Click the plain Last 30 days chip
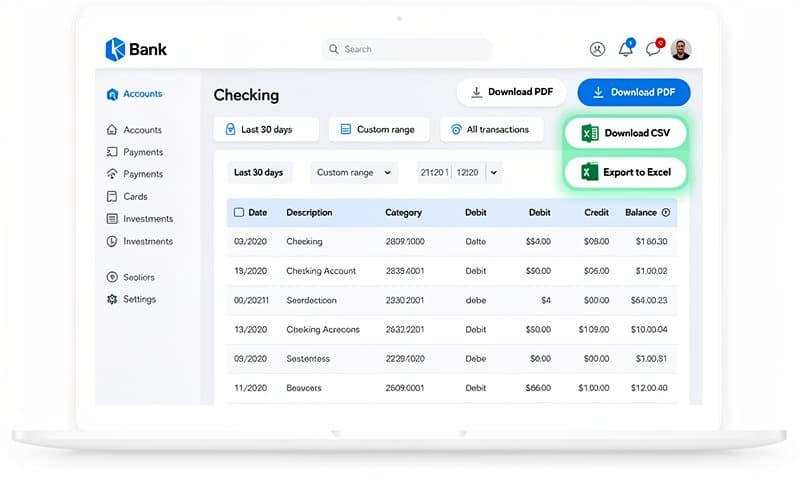Viewport: 800px width, 480px height. (259, 172)
